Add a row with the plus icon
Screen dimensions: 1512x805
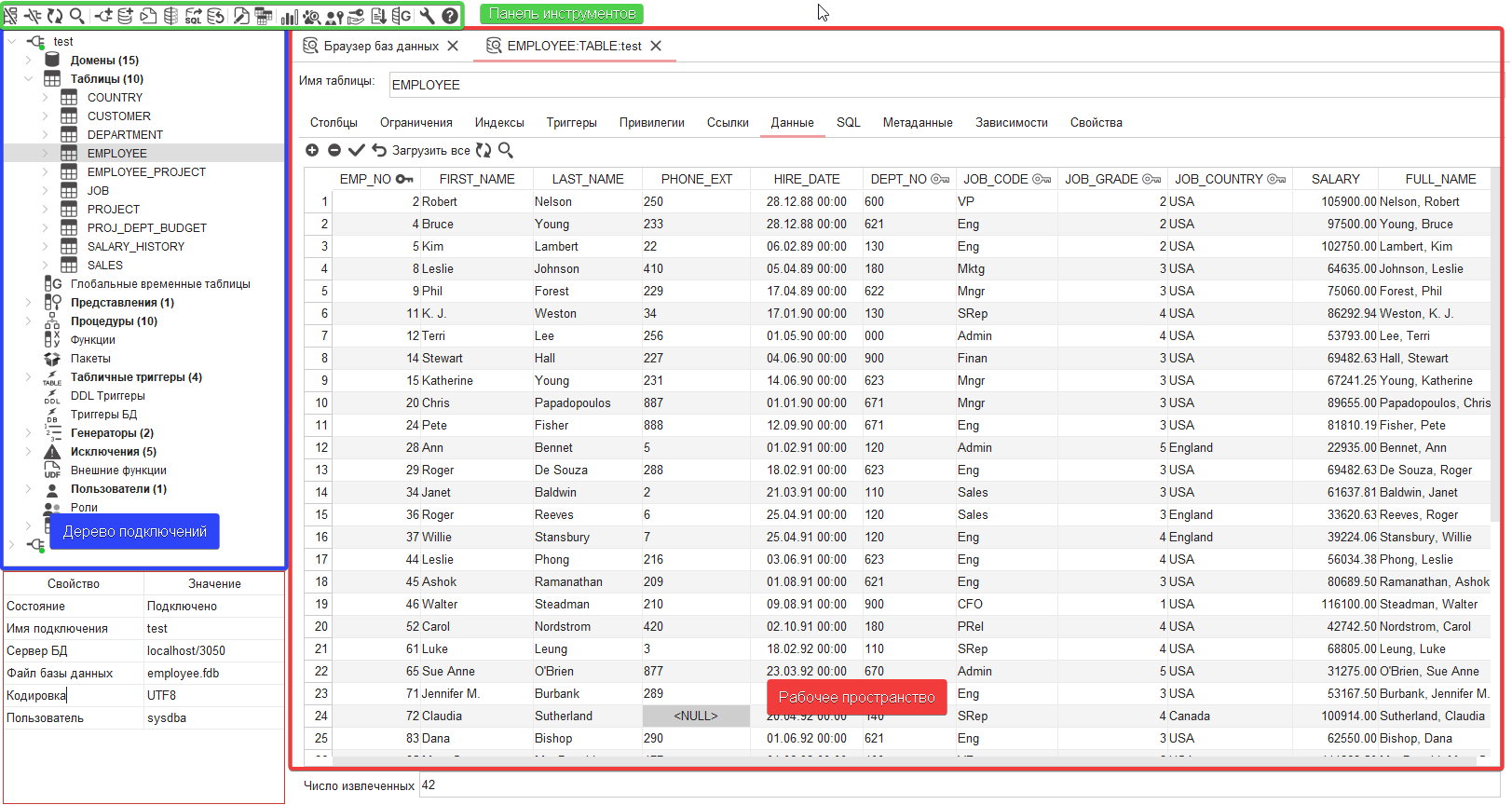click(312, 150)
